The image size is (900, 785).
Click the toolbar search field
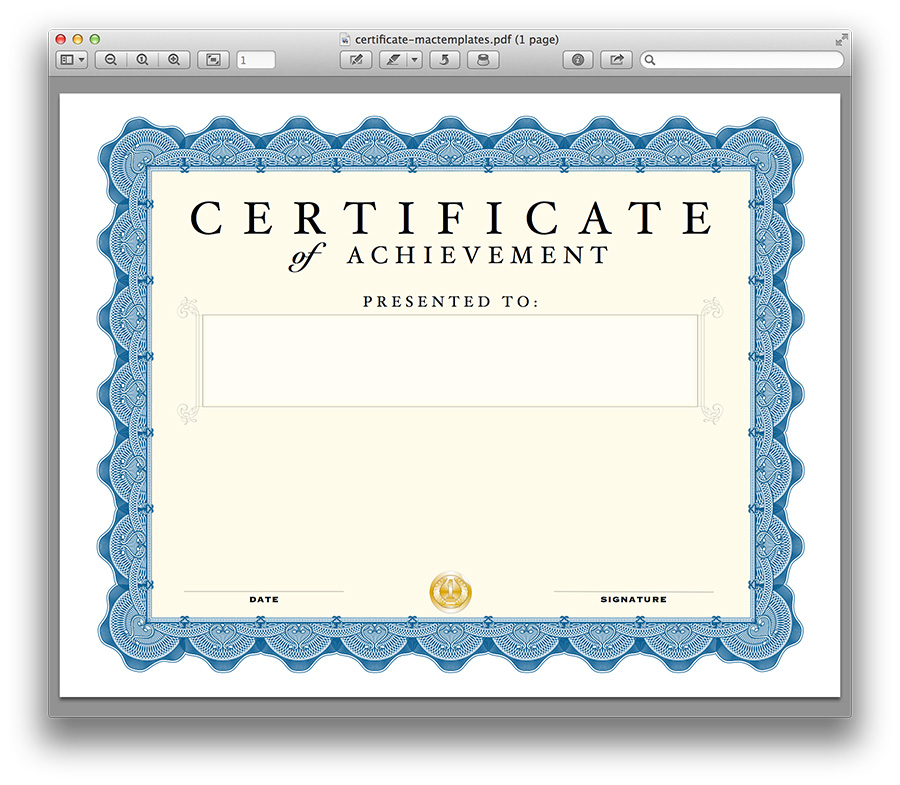742,60
